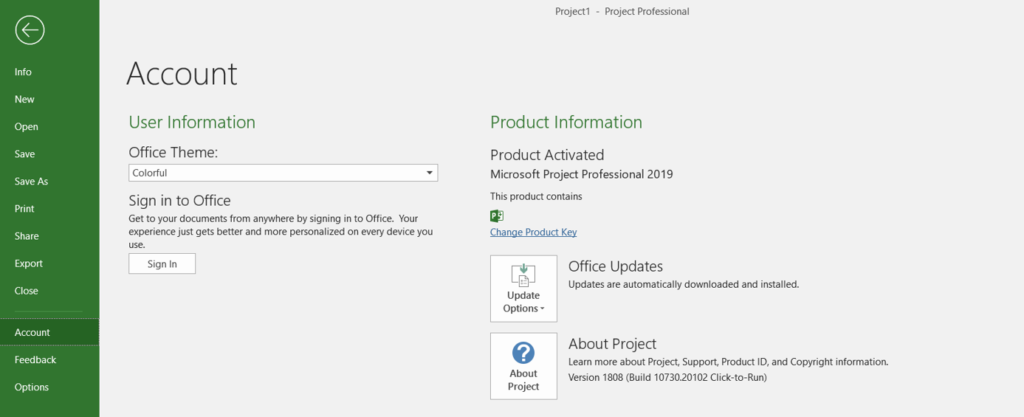The height and width of the screenshot is (417, 1024).
Task: Open Update Options download icon button
Action: click(x=524, y=288)
